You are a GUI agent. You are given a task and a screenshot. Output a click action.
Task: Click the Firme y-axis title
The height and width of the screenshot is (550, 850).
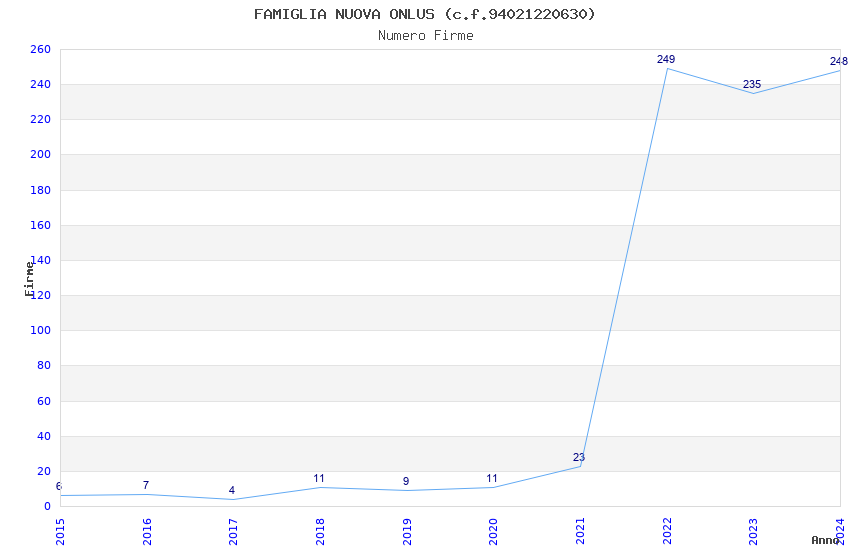pyautogui.click(x=29, y=279)
